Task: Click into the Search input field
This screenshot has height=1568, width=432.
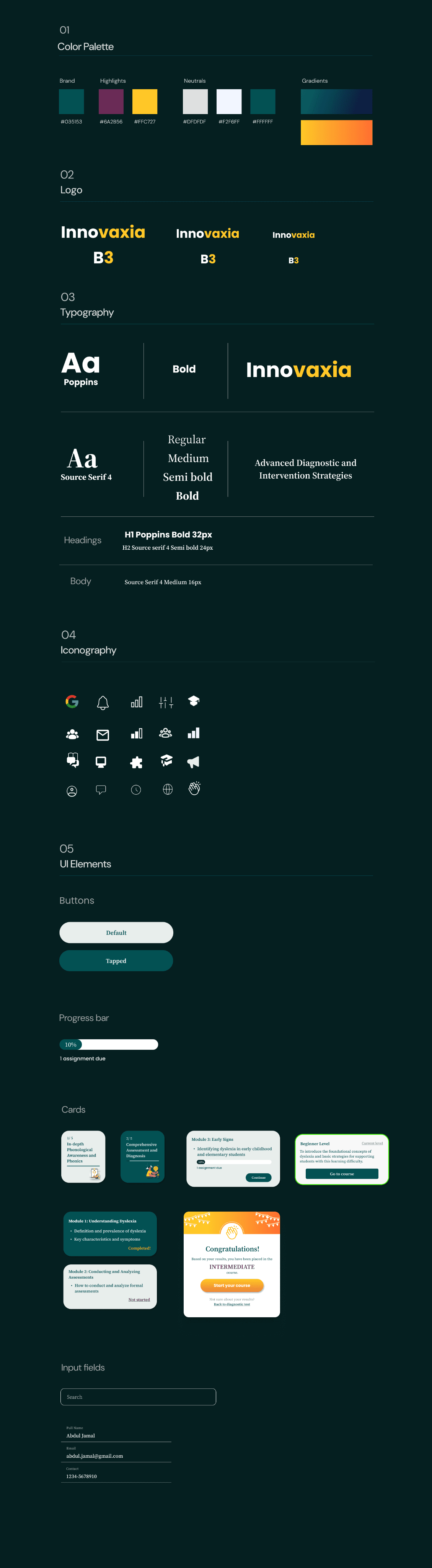Action: pos(138,1396)
